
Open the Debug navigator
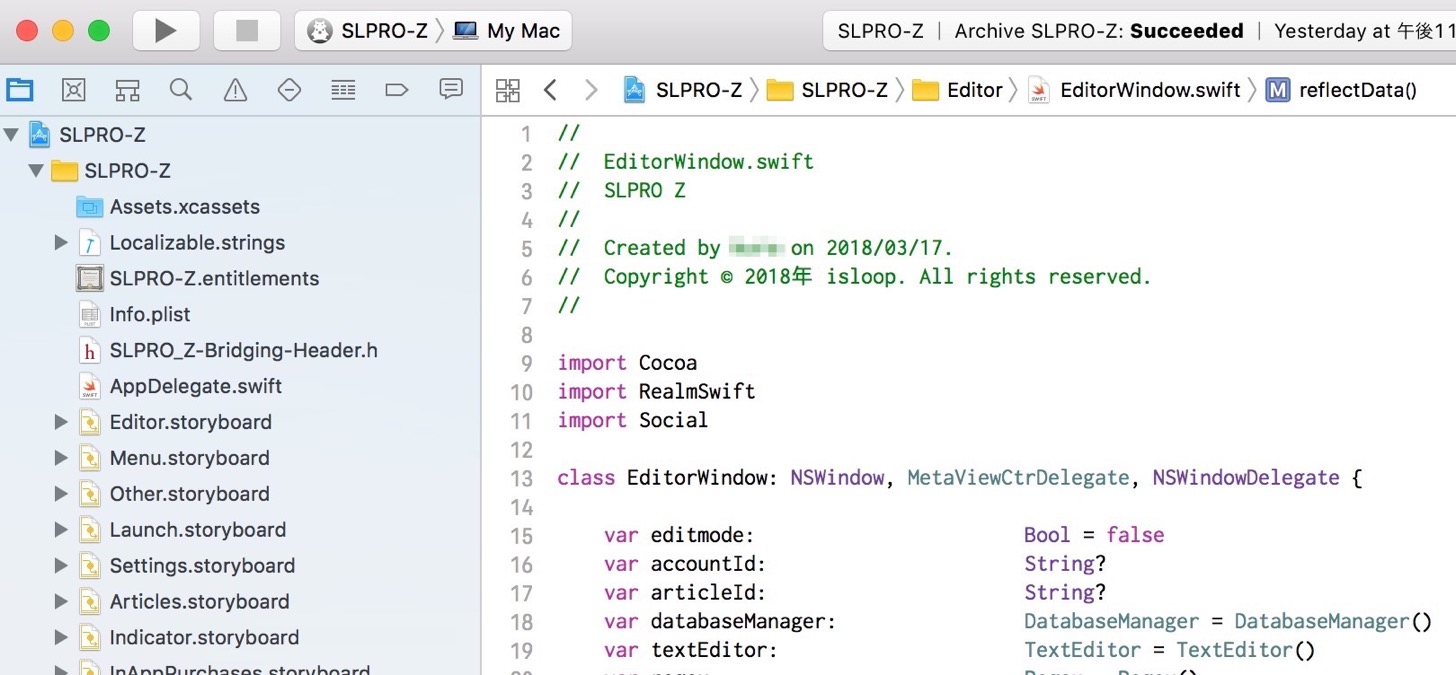coord(343,90)
